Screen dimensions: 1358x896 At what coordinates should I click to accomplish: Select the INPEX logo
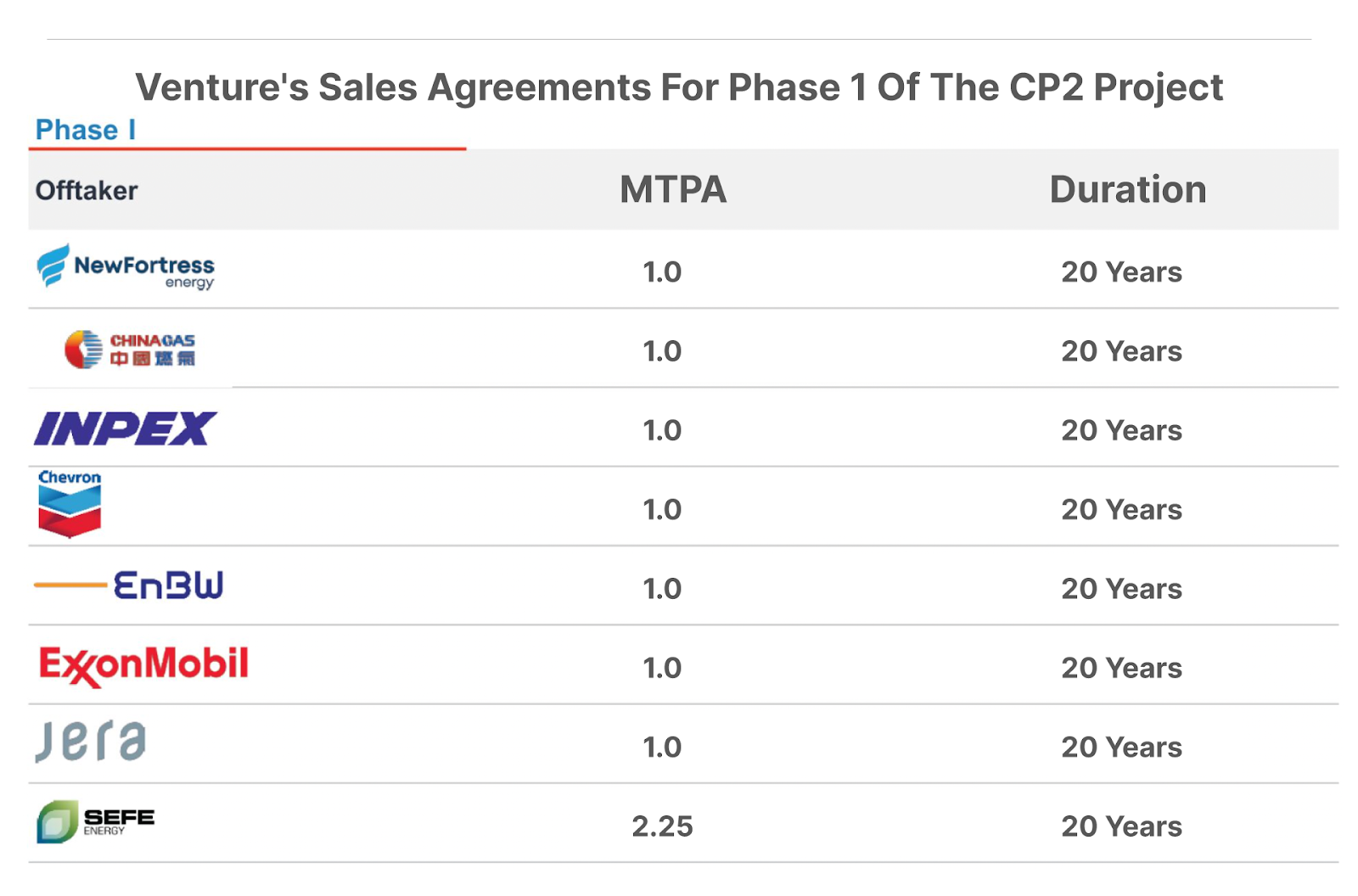pos(125,428)
